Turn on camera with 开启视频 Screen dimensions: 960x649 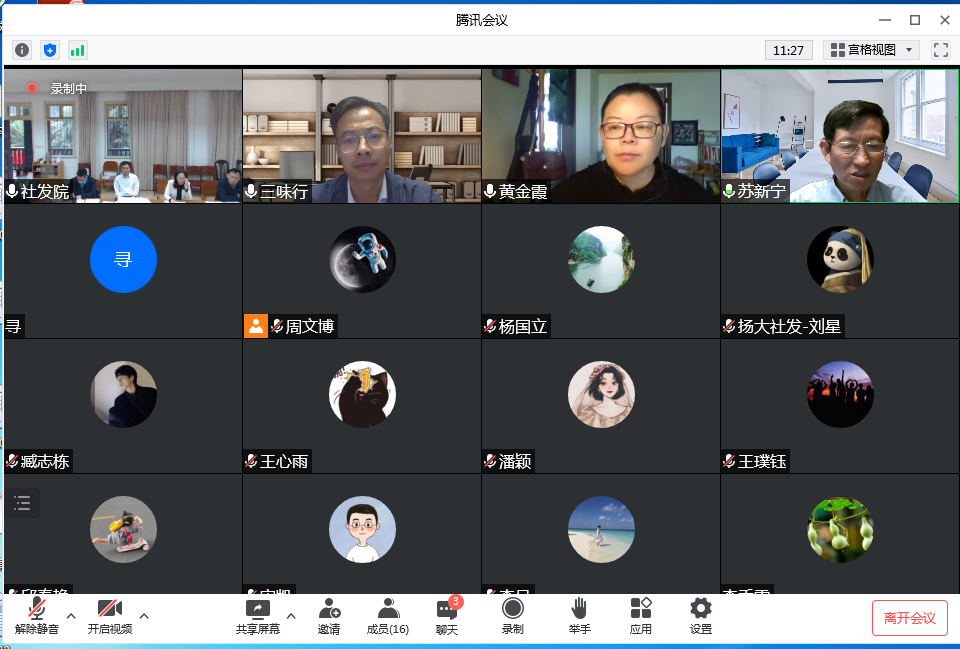(x=109, y=616)
